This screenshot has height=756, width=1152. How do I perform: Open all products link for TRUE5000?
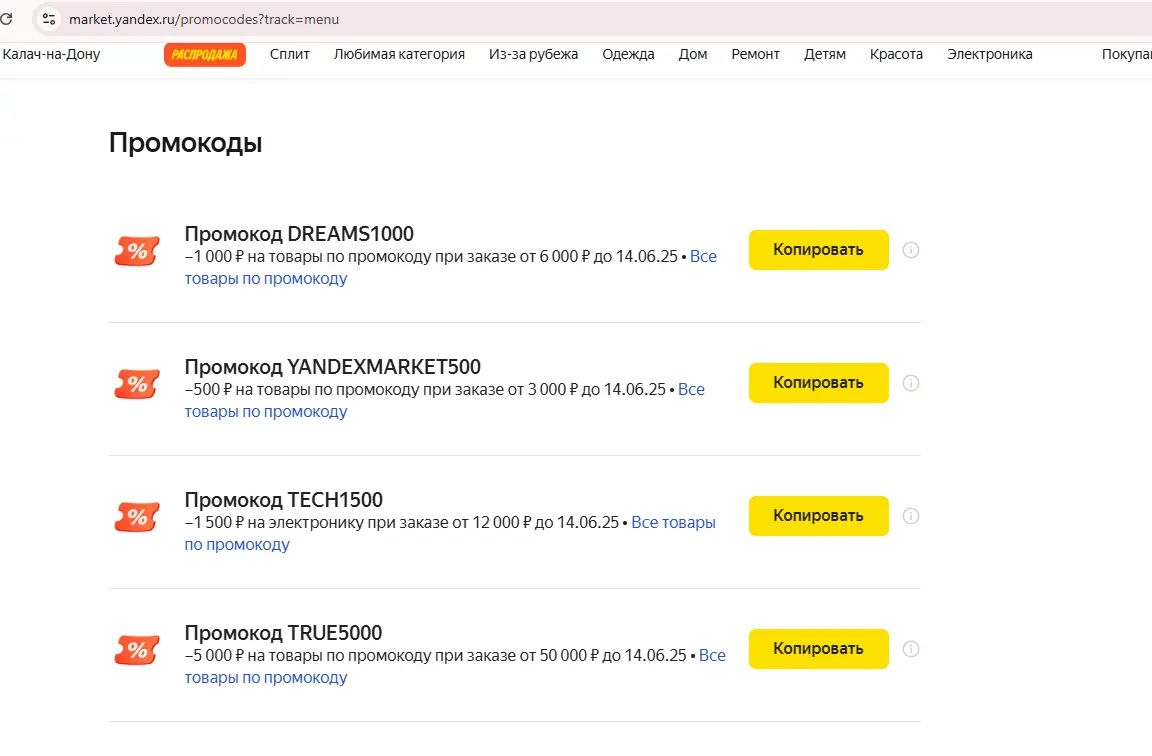(x=266, y=677)
